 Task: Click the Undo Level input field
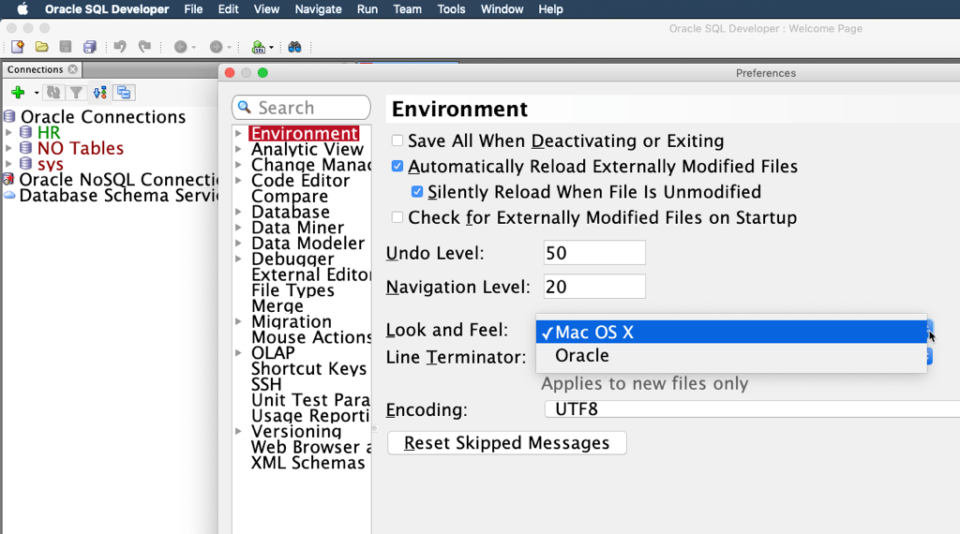tap(594, 253)
